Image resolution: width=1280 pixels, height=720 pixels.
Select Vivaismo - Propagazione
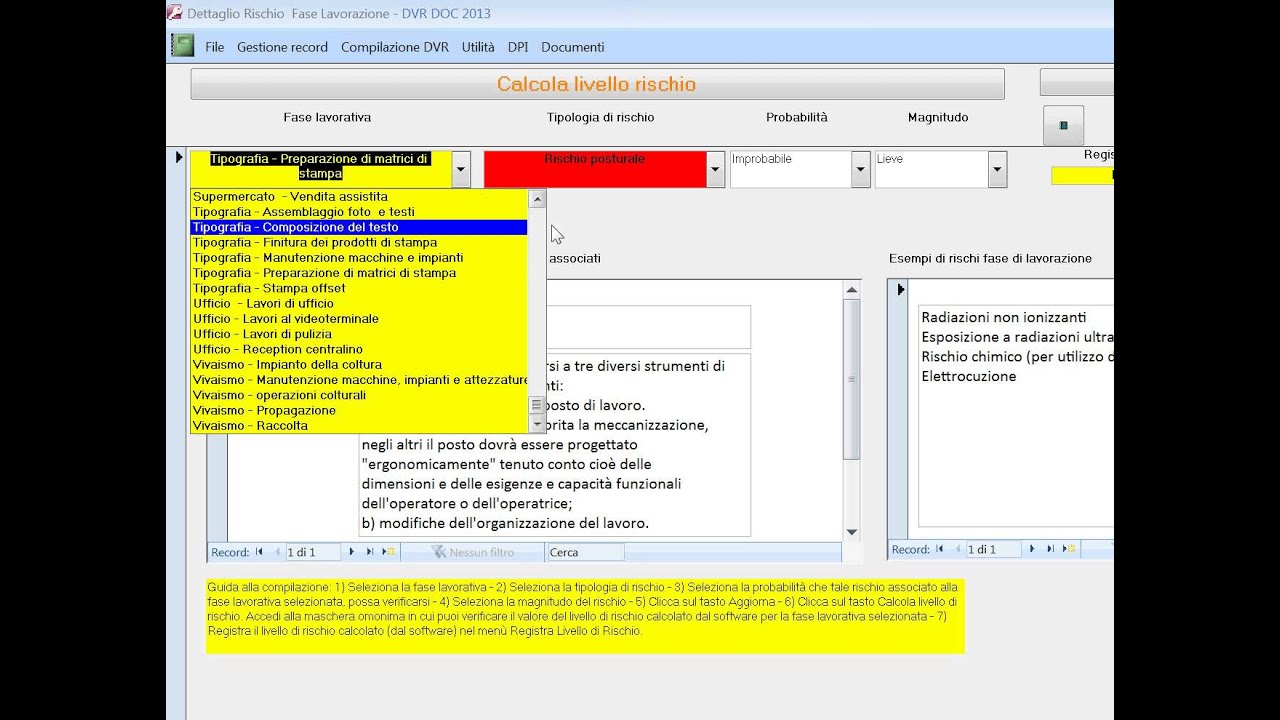pyautogui.click(x=359, y=410)
